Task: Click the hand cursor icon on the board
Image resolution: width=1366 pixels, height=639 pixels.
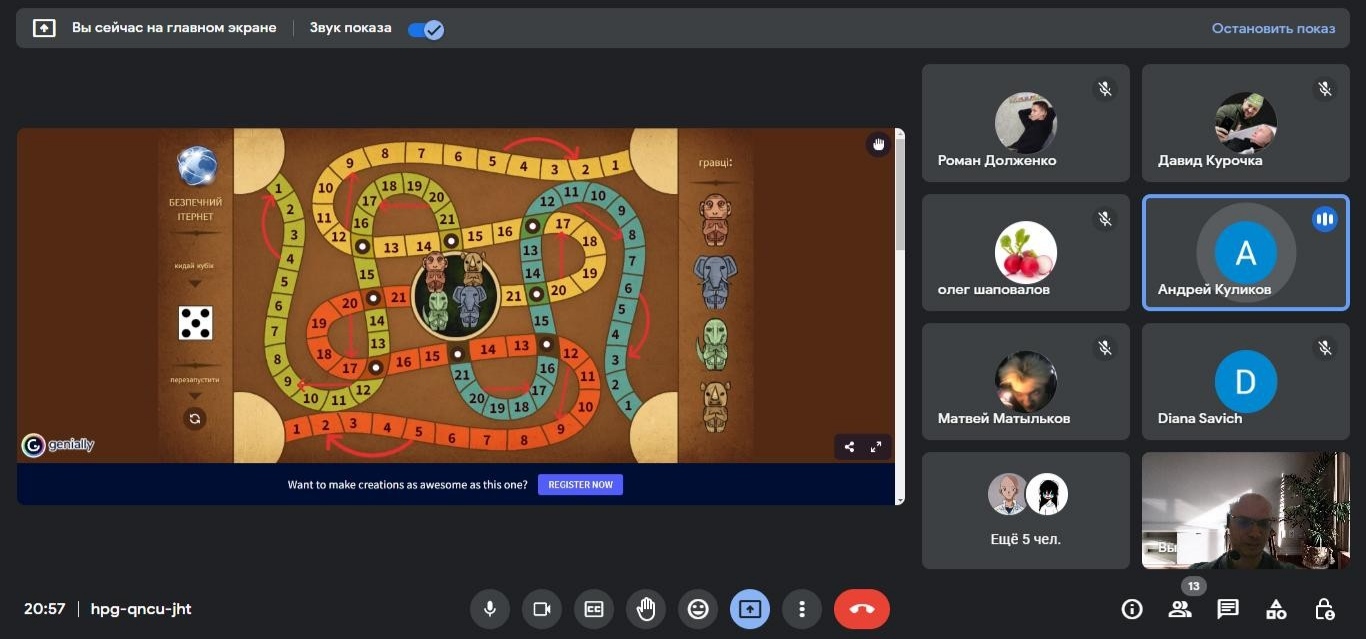Action: pyautogui.click(x=878, y=144)
